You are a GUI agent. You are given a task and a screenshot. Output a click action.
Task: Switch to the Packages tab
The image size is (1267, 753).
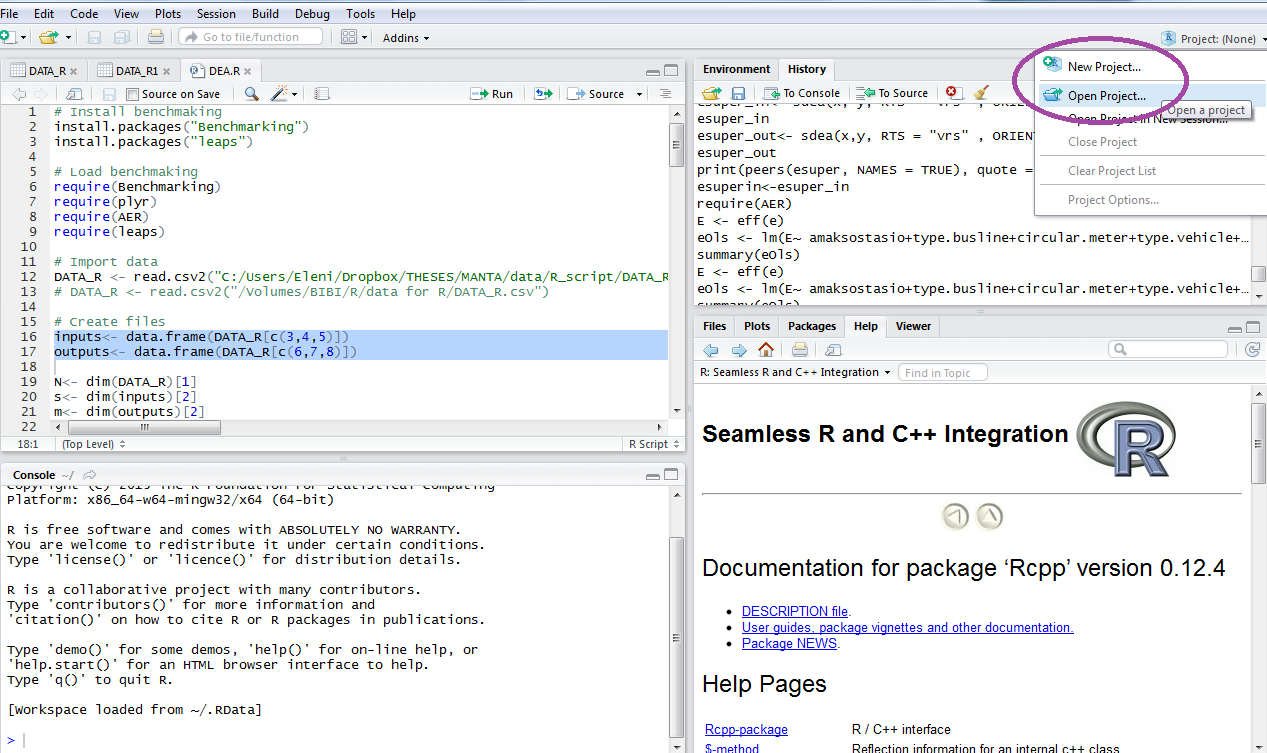coord(811,326)
